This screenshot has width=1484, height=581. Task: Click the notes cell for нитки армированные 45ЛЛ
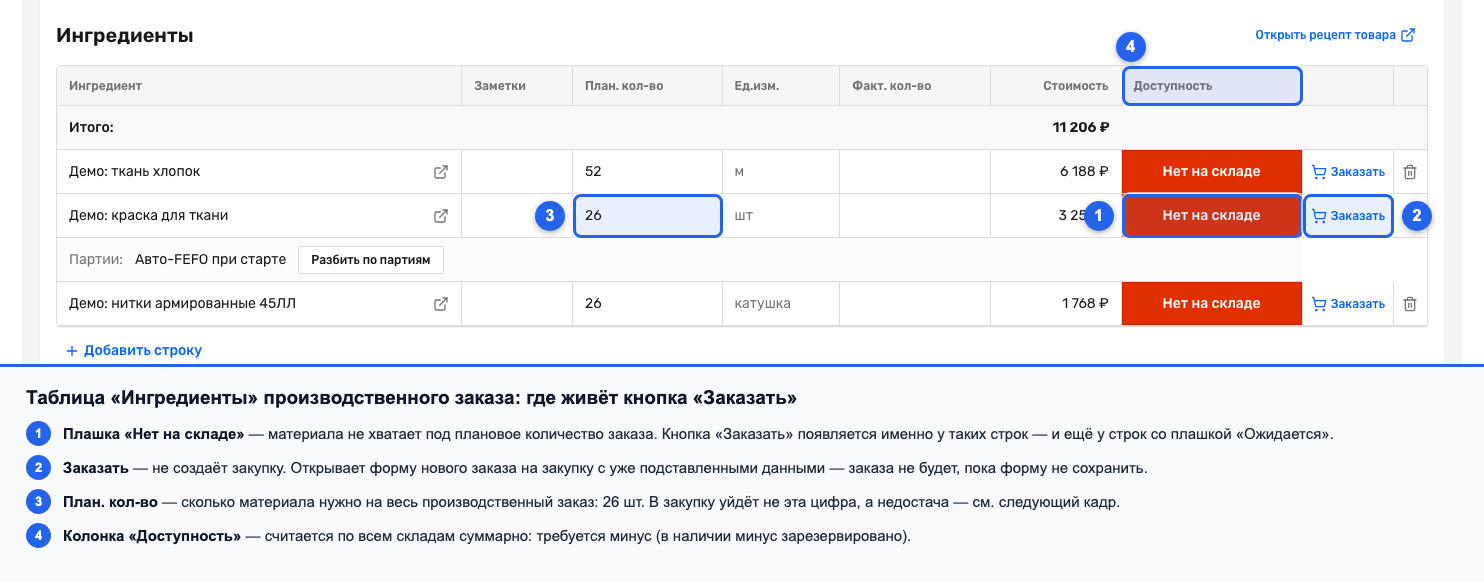pos(516,304)
